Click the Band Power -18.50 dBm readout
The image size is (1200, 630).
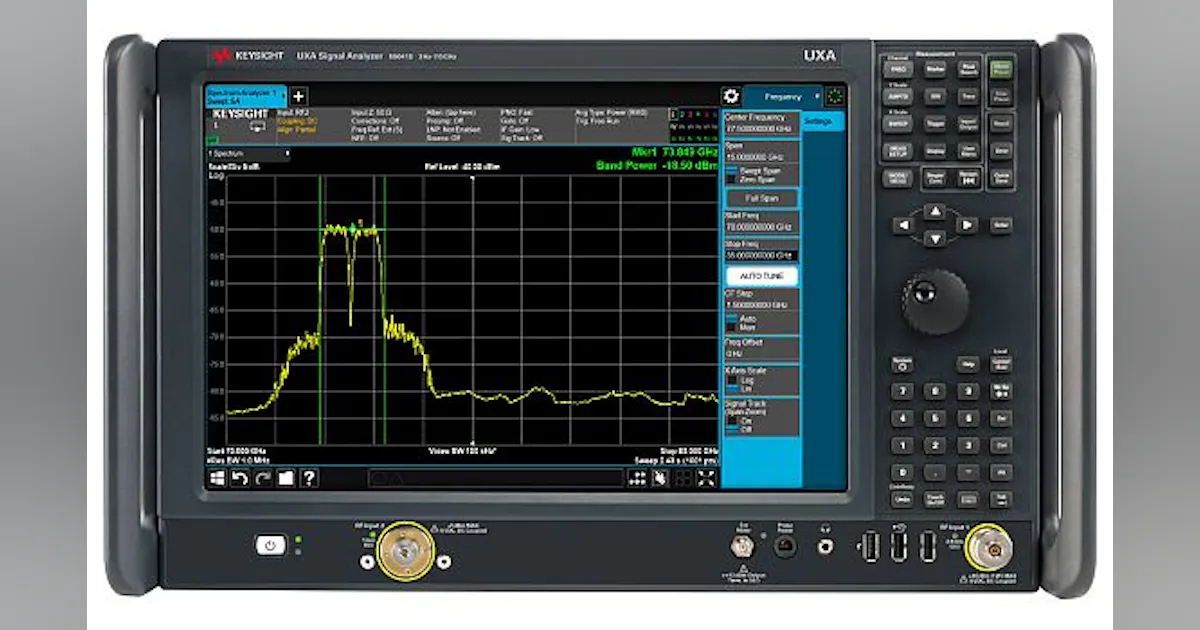(x=657, y=165)
